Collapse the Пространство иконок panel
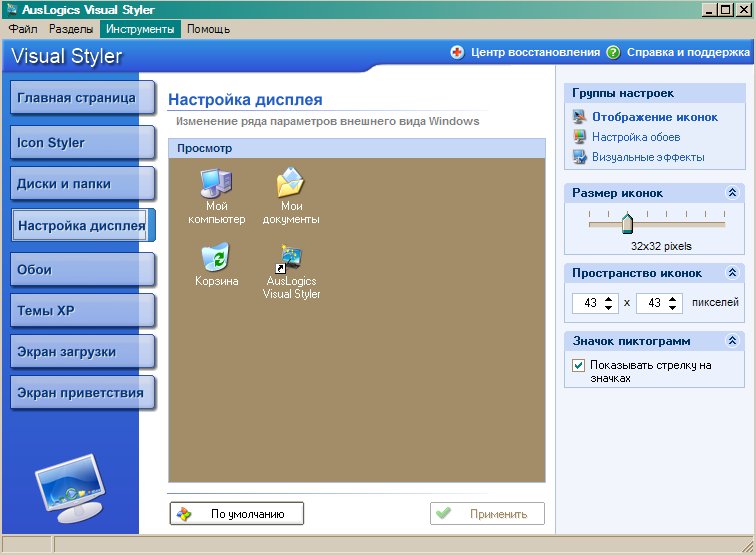The width and height of the screenshot is (756, 555). coord(732,273)
